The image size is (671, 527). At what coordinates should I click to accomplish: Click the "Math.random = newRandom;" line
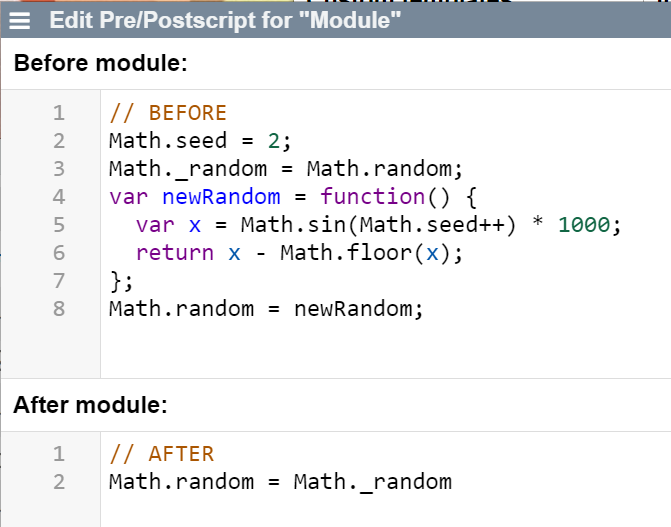pos(266,308)
